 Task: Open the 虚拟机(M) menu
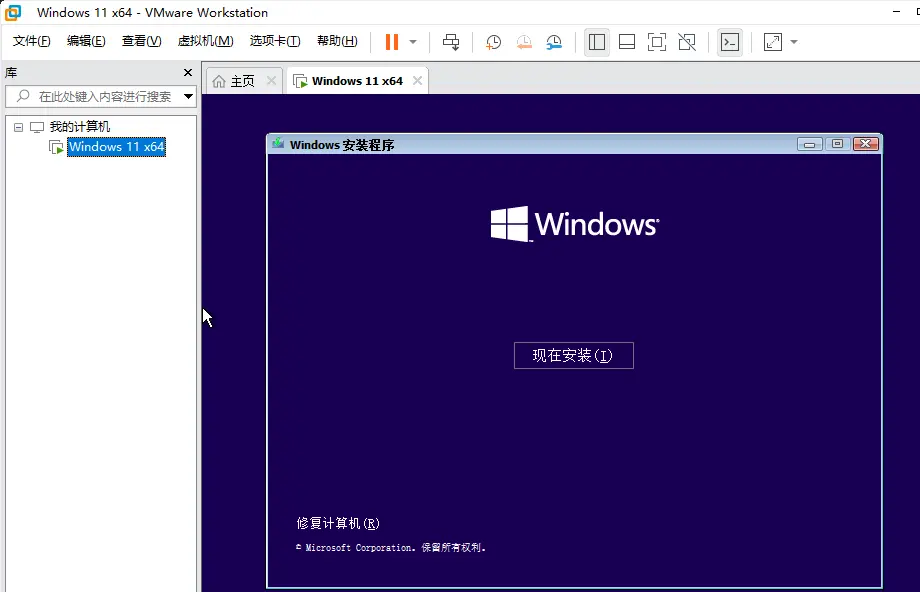[x=205, y=41]
